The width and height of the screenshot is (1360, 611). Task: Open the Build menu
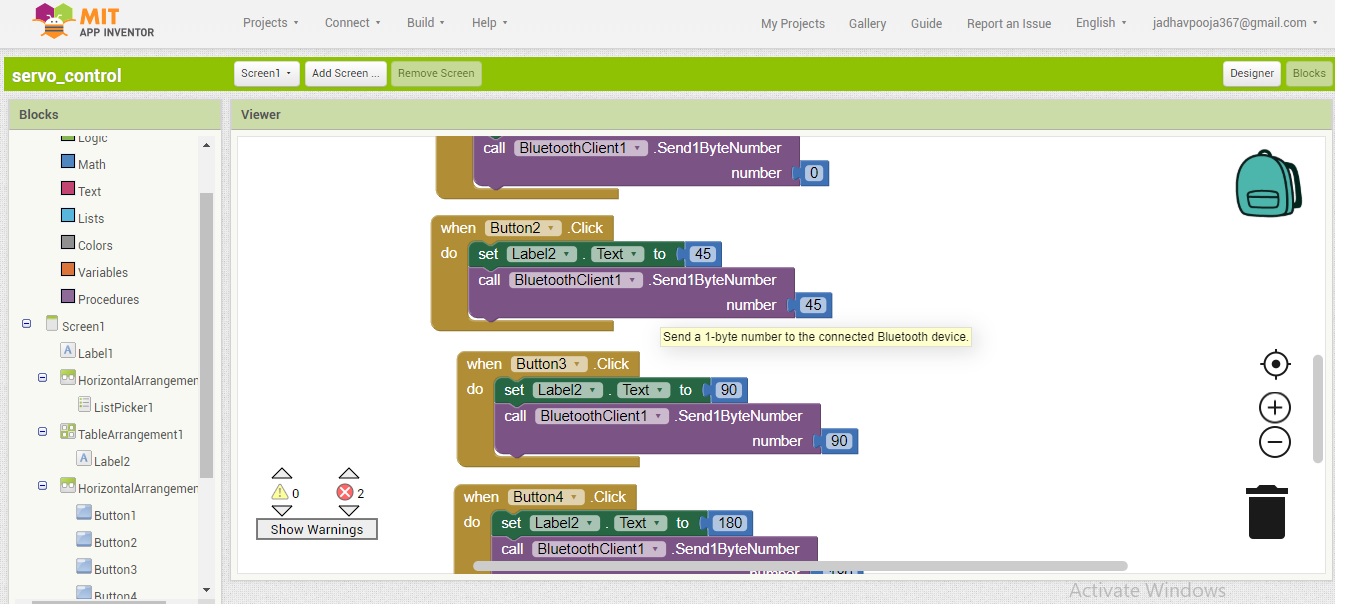[x=426, y=22]
